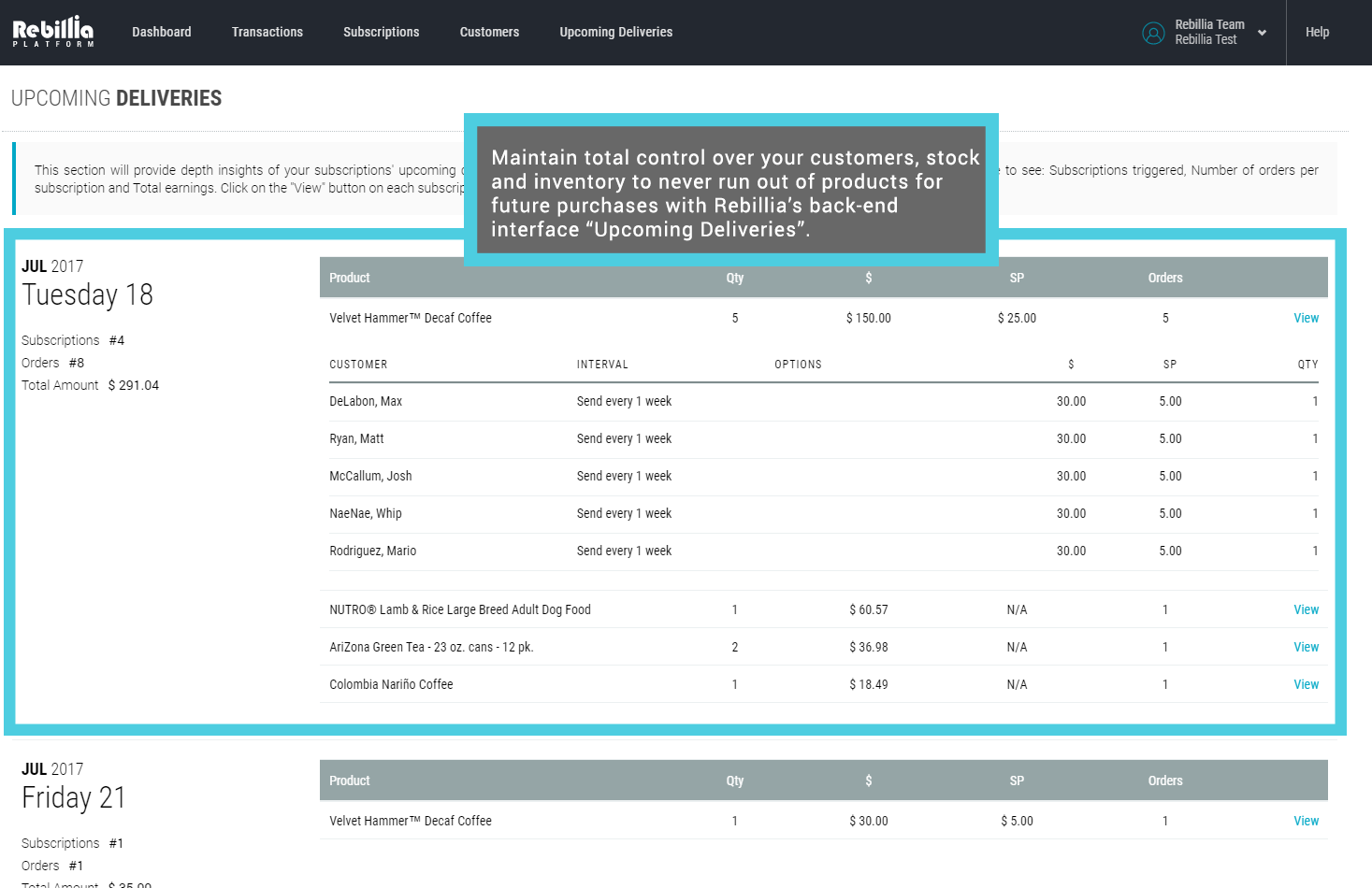
Task: View the NUTRO Lamb & Rice Dog Food details
Action: [x=1306, y=609]
